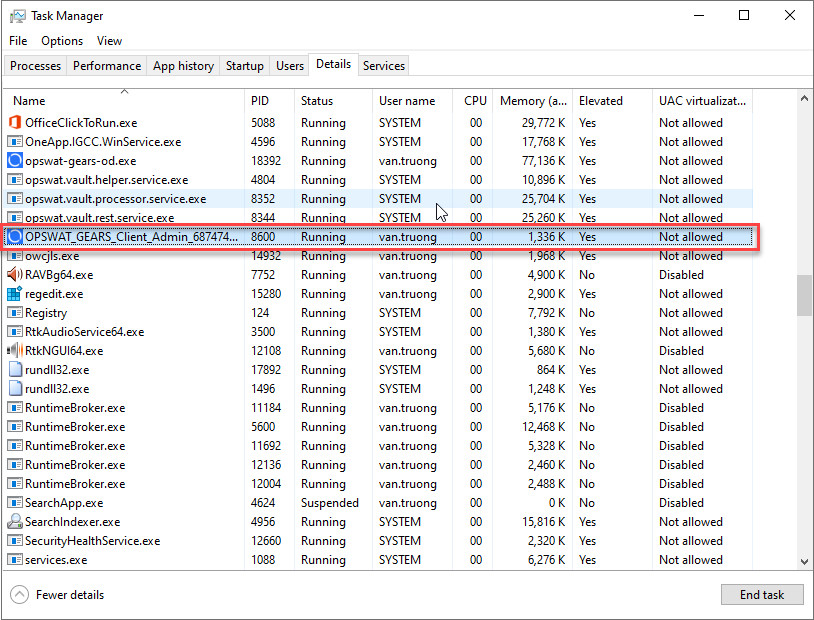814x620 pixels.
Task: Click the scrollbar up arrow
Action: coord(804,98)
